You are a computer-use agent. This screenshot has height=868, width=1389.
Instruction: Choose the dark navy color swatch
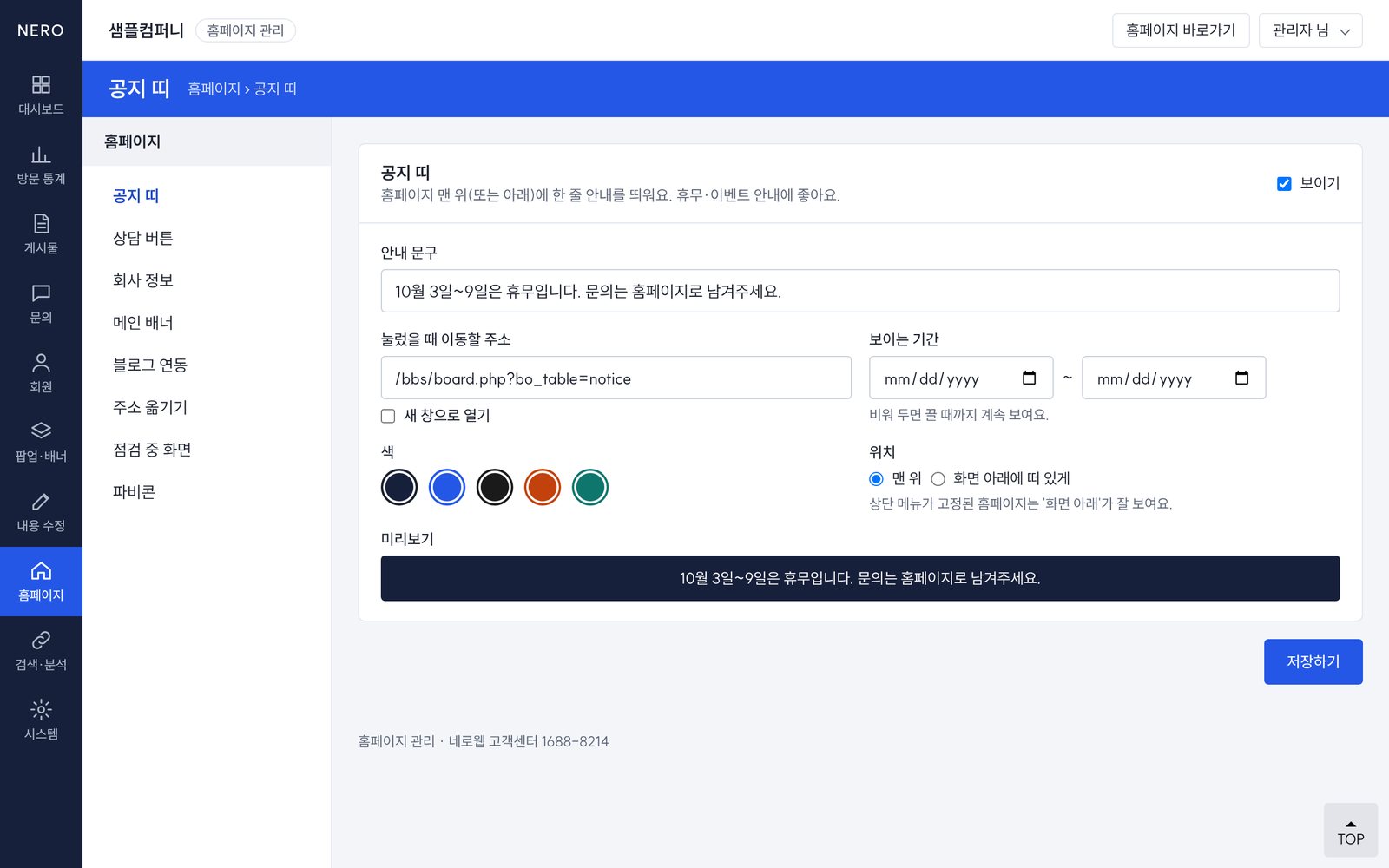tap(399, 487)
